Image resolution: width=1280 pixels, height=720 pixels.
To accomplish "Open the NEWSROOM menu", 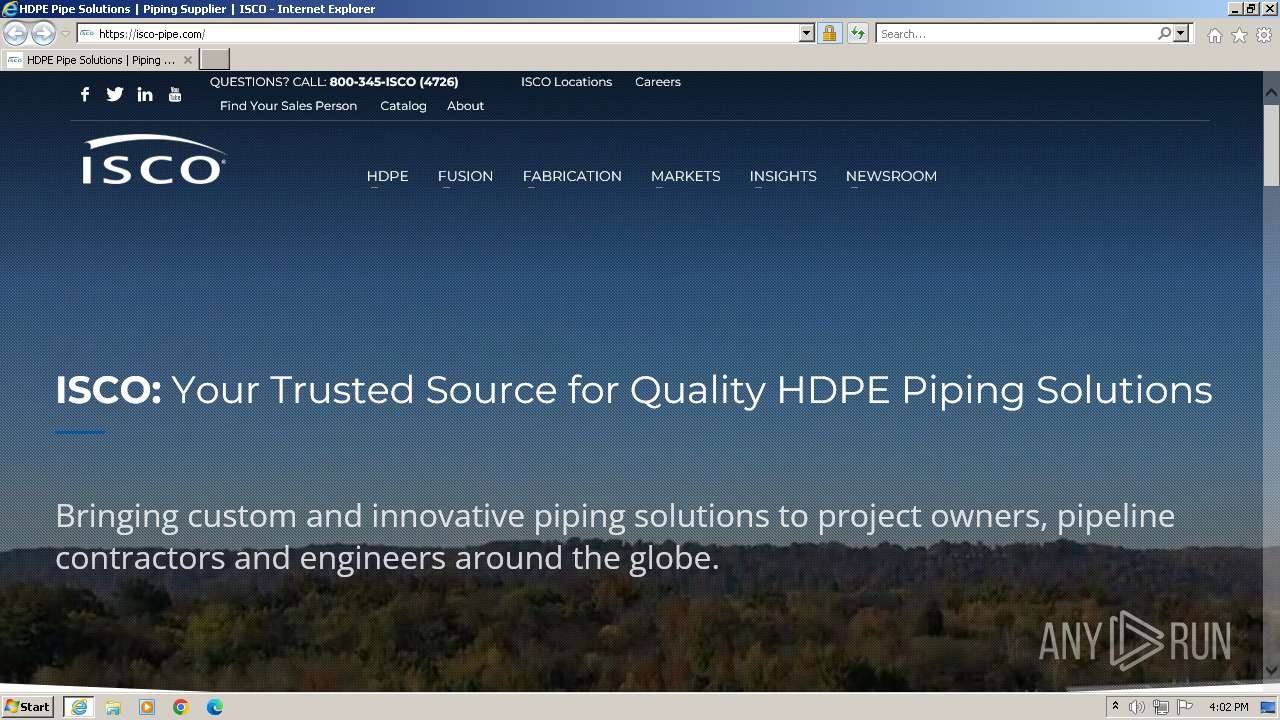I will [891, 176].
